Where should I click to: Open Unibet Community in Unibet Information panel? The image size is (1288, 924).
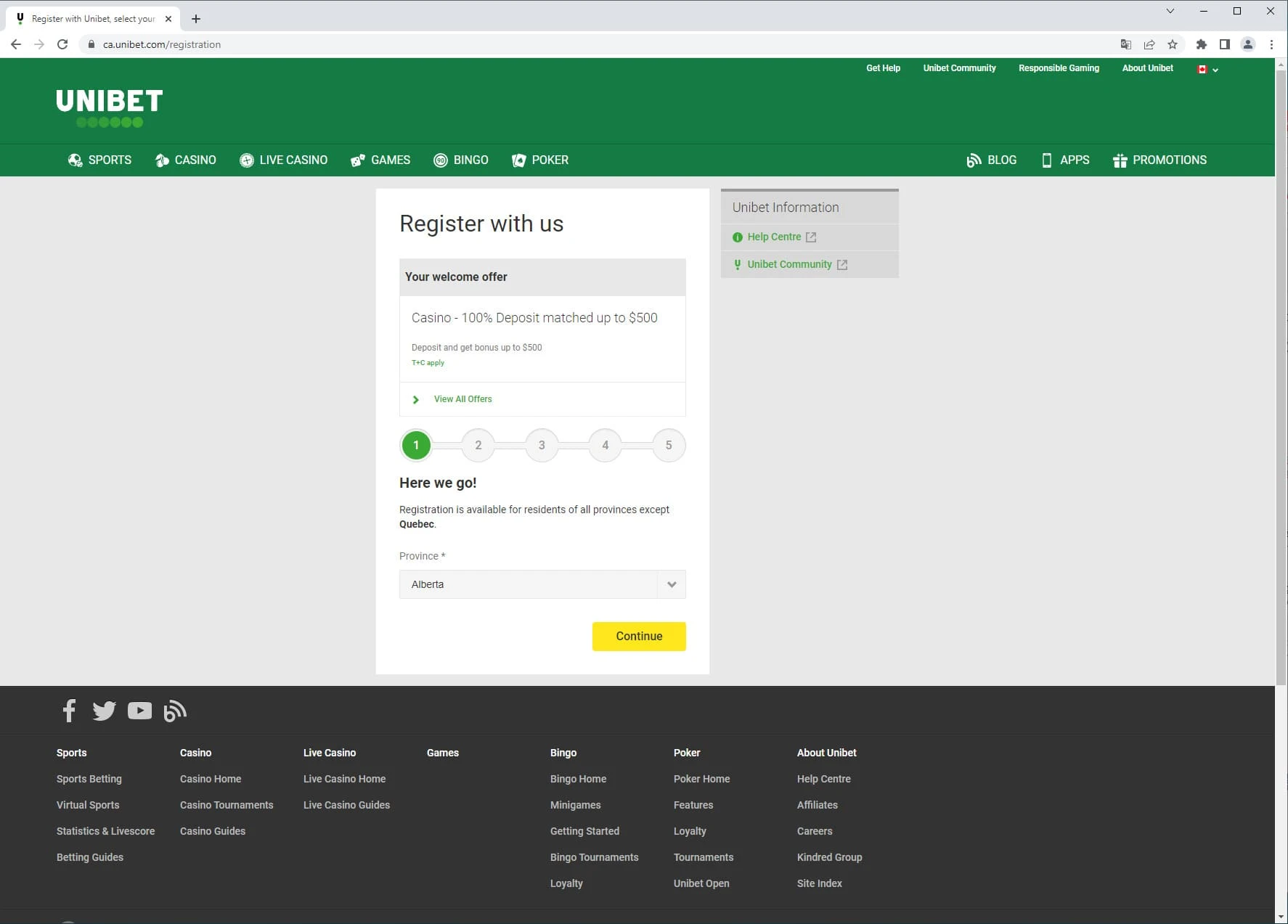pos(790,265)
